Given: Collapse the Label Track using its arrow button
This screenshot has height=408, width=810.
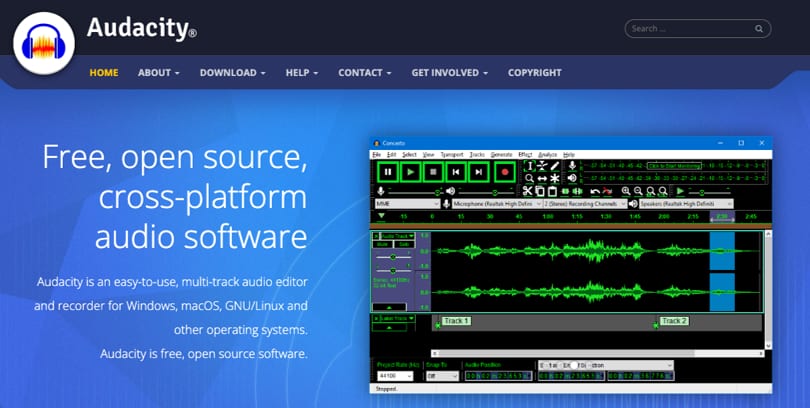Looking at the screenshot, I should pyautogui.click(x=390, y=327).
